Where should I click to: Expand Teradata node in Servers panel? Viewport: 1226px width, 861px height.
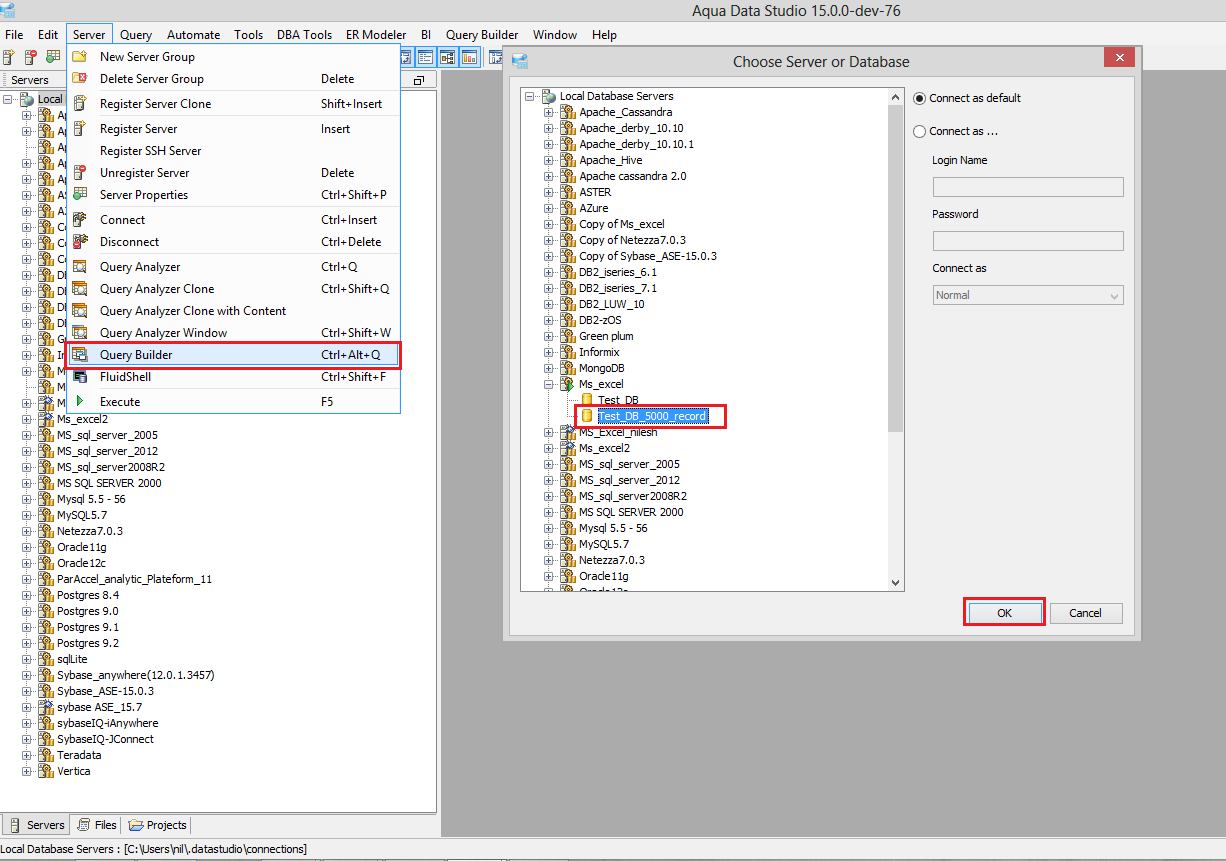click(x=27, y=755)
